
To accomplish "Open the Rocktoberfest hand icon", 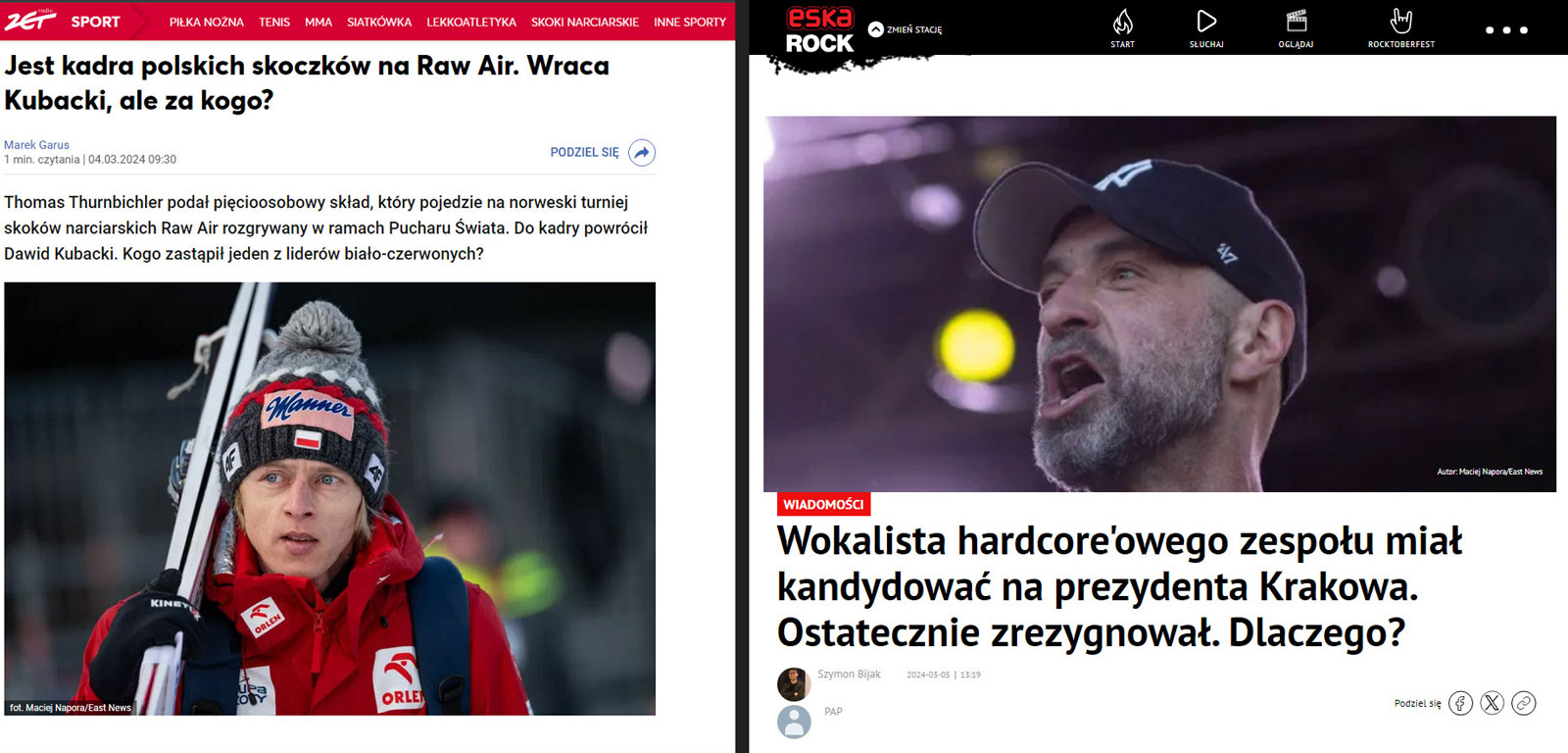I will [1401, 21].
